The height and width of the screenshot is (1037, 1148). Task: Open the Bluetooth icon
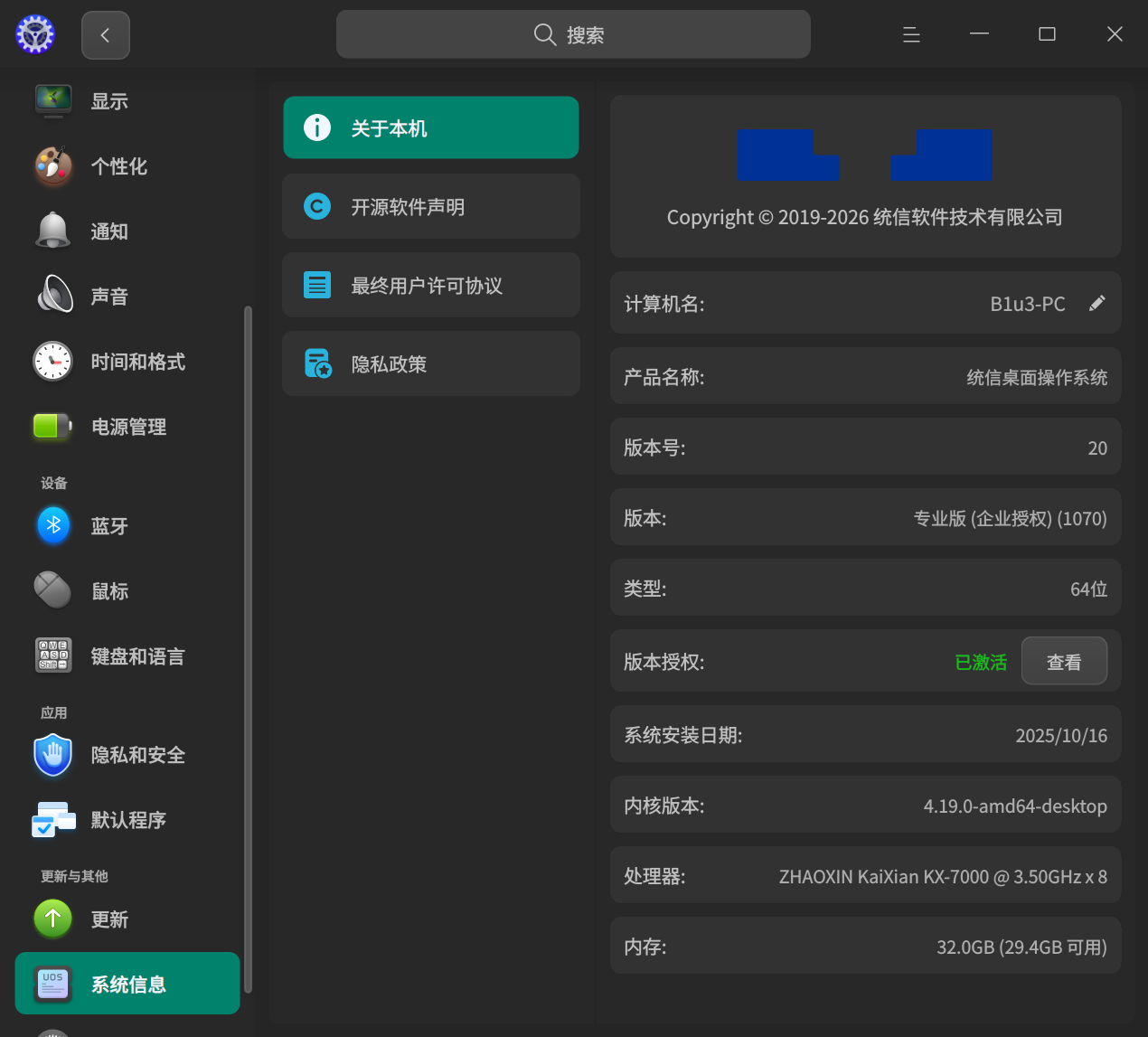click(x=53, y=525)
